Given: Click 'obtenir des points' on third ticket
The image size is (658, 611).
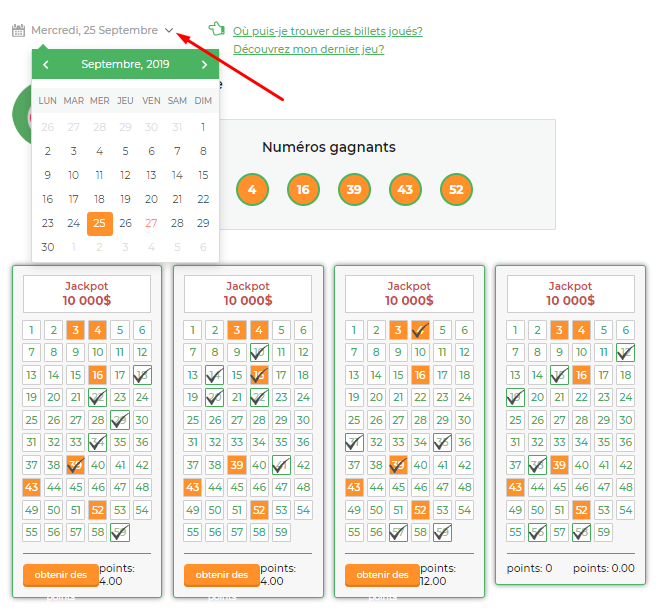Looking at the screenshot, I should click(x=382, y=575).
